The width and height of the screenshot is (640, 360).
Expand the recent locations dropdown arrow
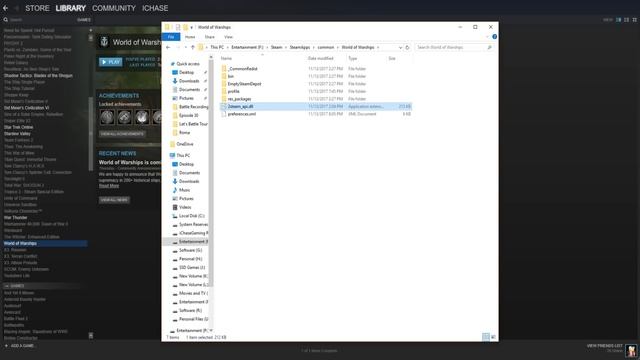[185, 47]
